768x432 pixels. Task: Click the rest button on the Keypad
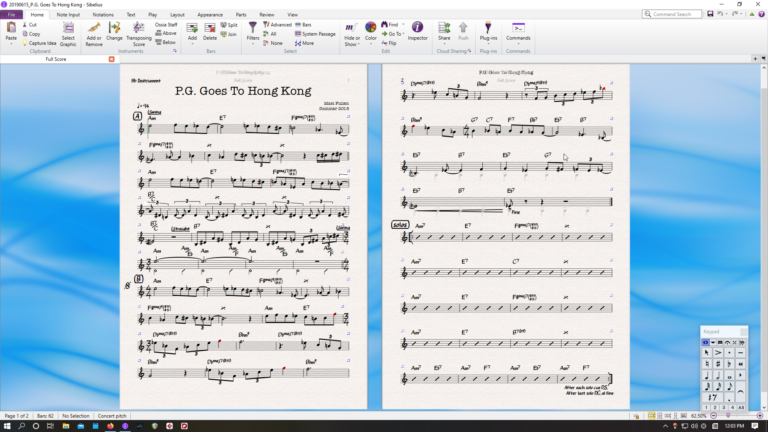tap(713, 398)
